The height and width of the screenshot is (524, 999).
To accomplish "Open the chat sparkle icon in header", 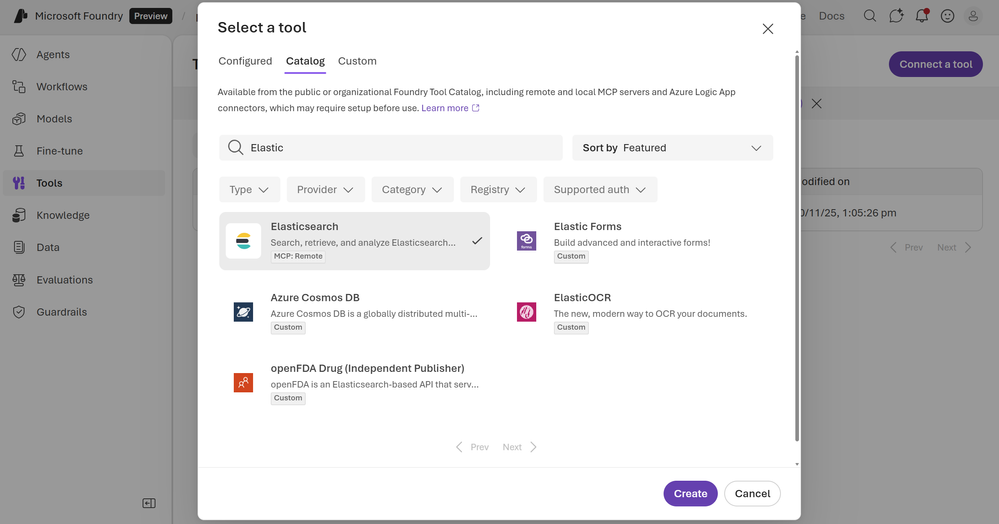I will tap(896, 16).
